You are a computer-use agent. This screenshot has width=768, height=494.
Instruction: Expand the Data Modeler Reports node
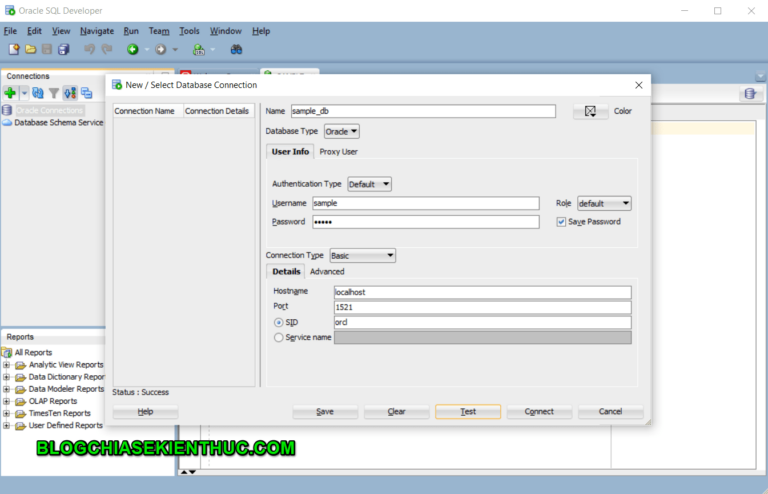(6, 389)
